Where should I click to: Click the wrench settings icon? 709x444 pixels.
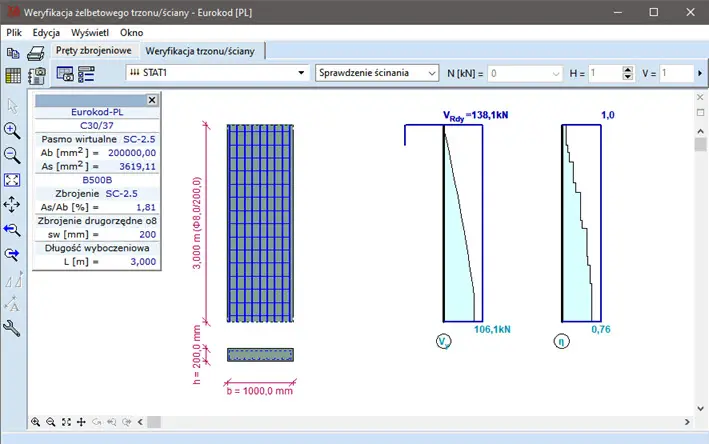click(13, 328)
